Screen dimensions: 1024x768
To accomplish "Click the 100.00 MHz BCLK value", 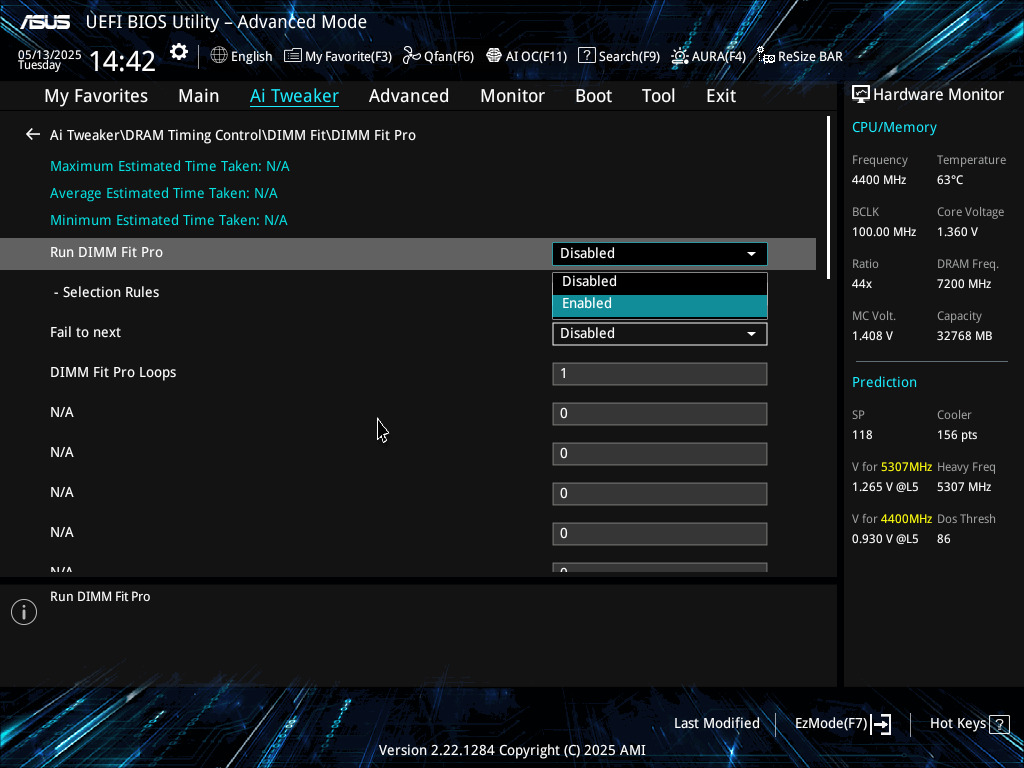I will [884, 232].
